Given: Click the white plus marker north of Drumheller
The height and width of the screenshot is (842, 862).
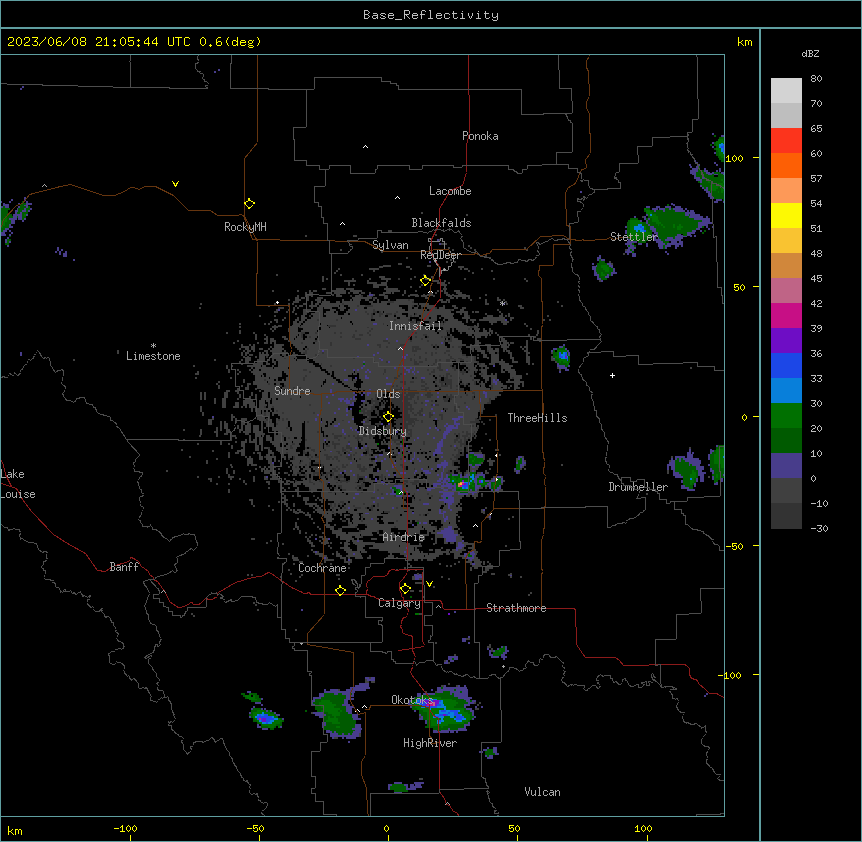Looking at the screenshot, I should pyautogui.click(x=612, y=375).
